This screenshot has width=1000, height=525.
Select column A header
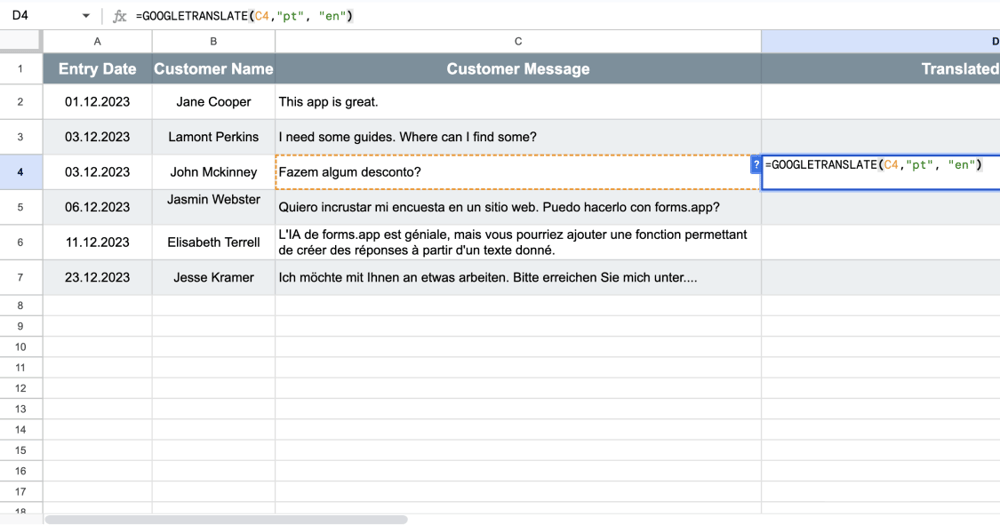tap(97, 41)
